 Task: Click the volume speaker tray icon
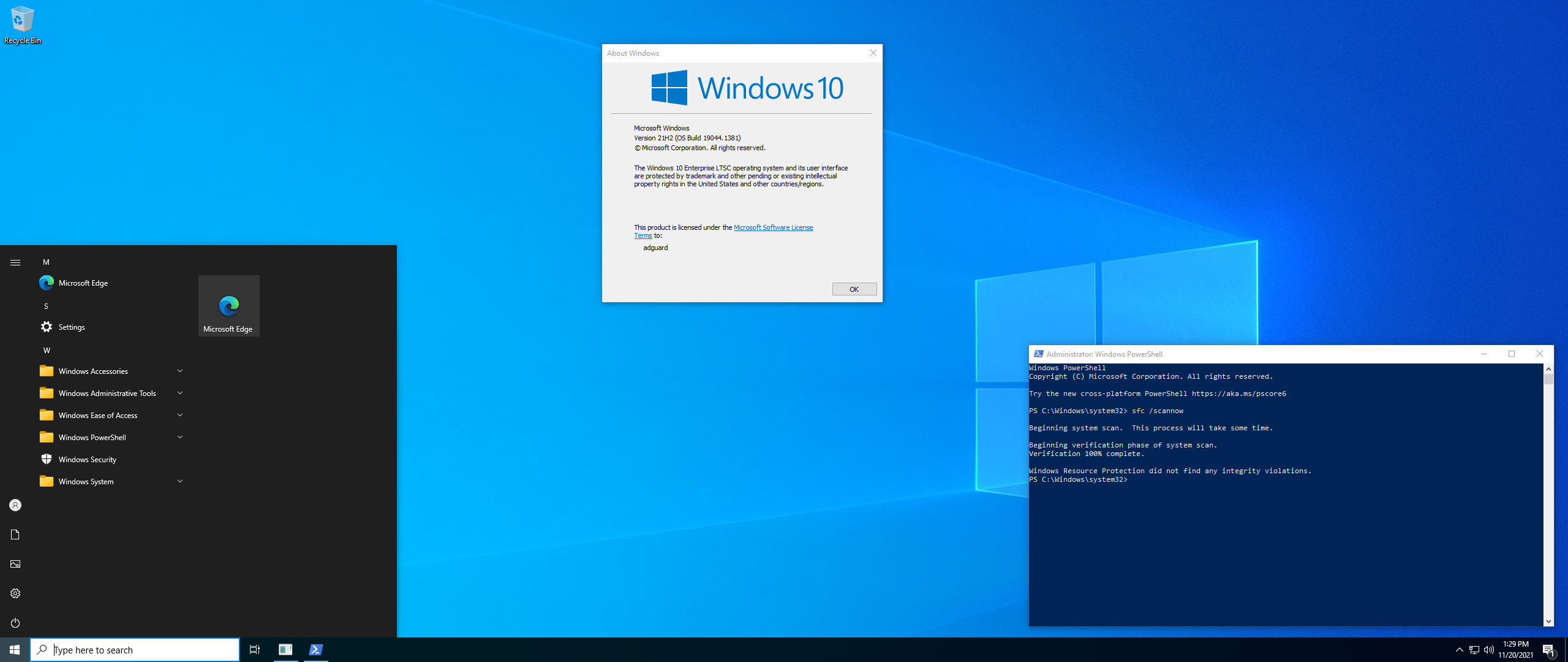[x=1489, y=650]
